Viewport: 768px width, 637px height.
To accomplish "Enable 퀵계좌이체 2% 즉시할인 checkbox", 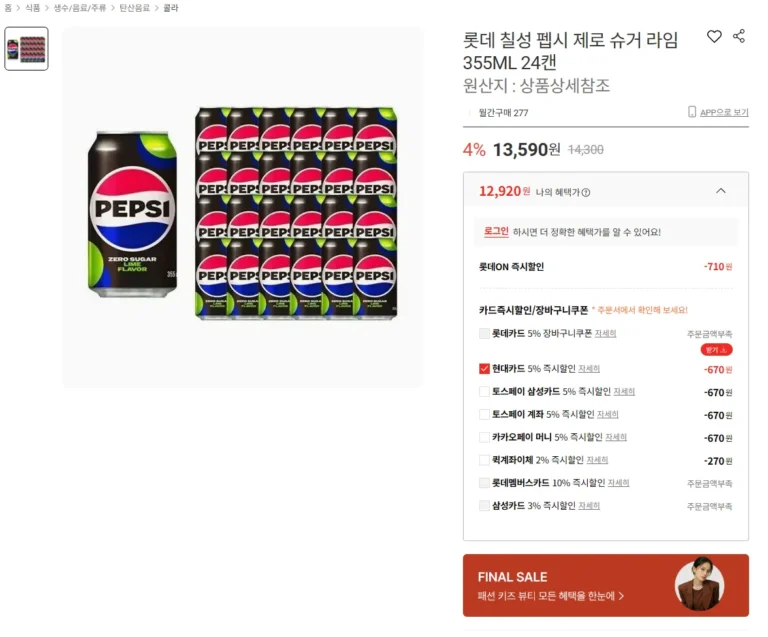I will point(485,461).
